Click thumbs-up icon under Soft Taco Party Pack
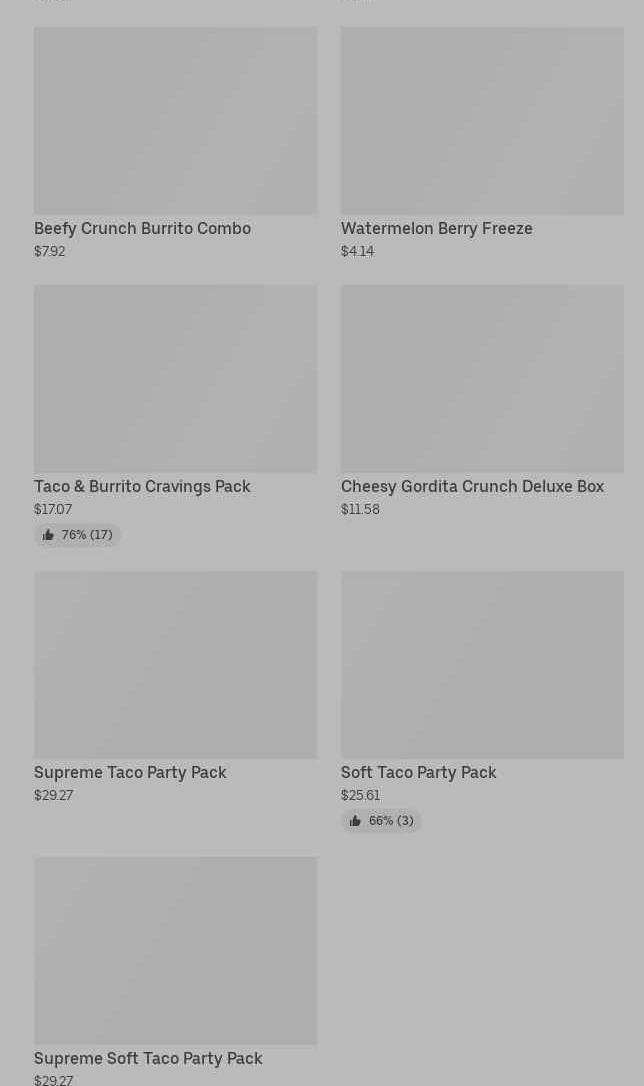The width and height of the screenshot is (644, 1086). [x=355, y=821]
